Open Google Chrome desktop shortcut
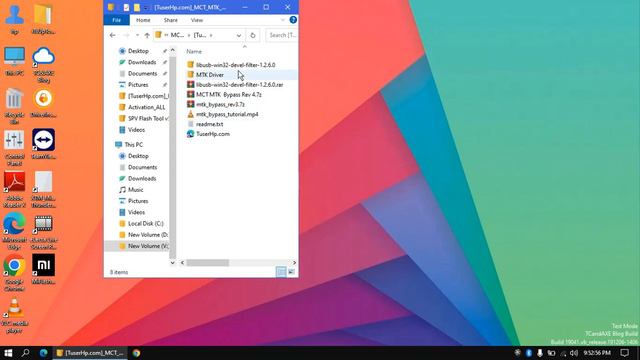The width and height of the screenshot is (640, 360). coord(14,273)
